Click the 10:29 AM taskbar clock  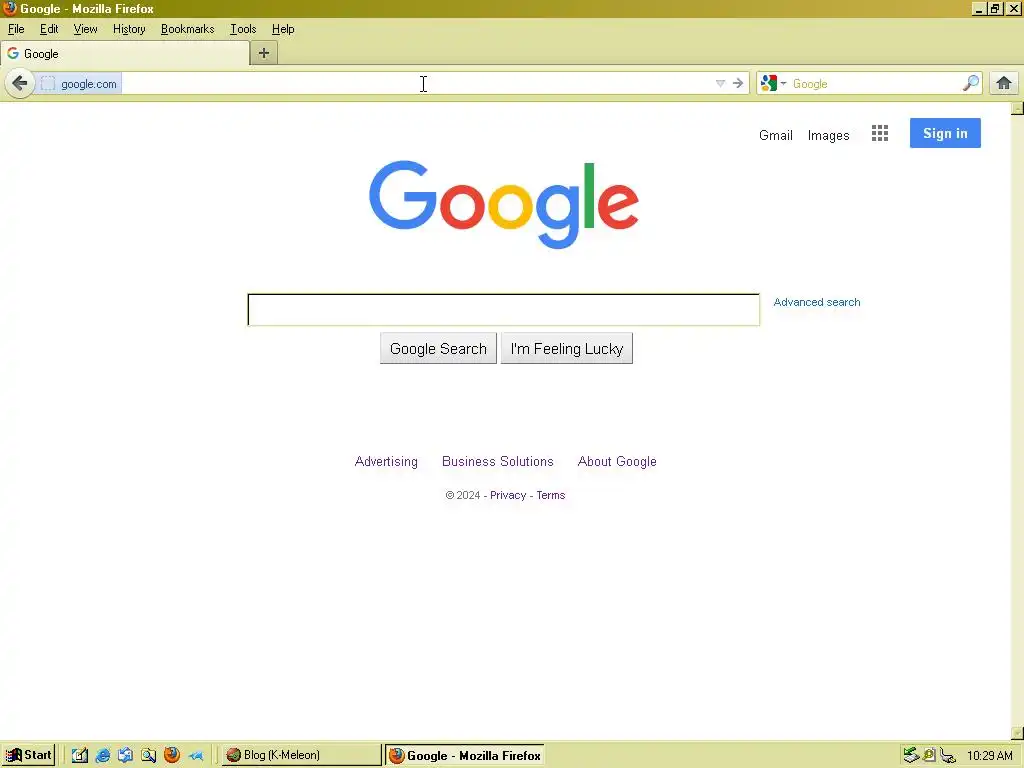click(x=989, y=756)
